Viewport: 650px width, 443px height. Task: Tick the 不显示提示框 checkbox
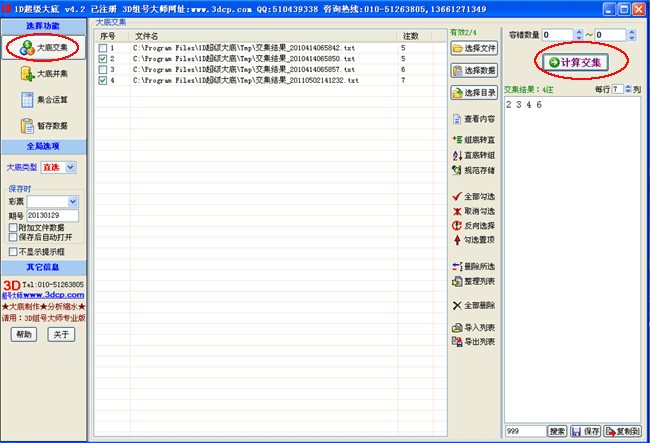click(x=11, y=251)
